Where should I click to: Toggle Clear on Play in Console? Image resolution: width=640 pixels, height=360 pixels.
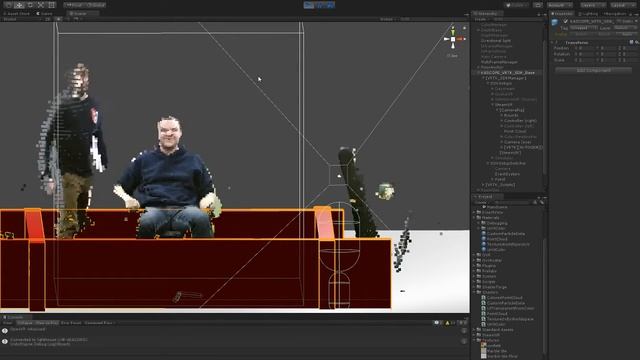coord(47,323)
